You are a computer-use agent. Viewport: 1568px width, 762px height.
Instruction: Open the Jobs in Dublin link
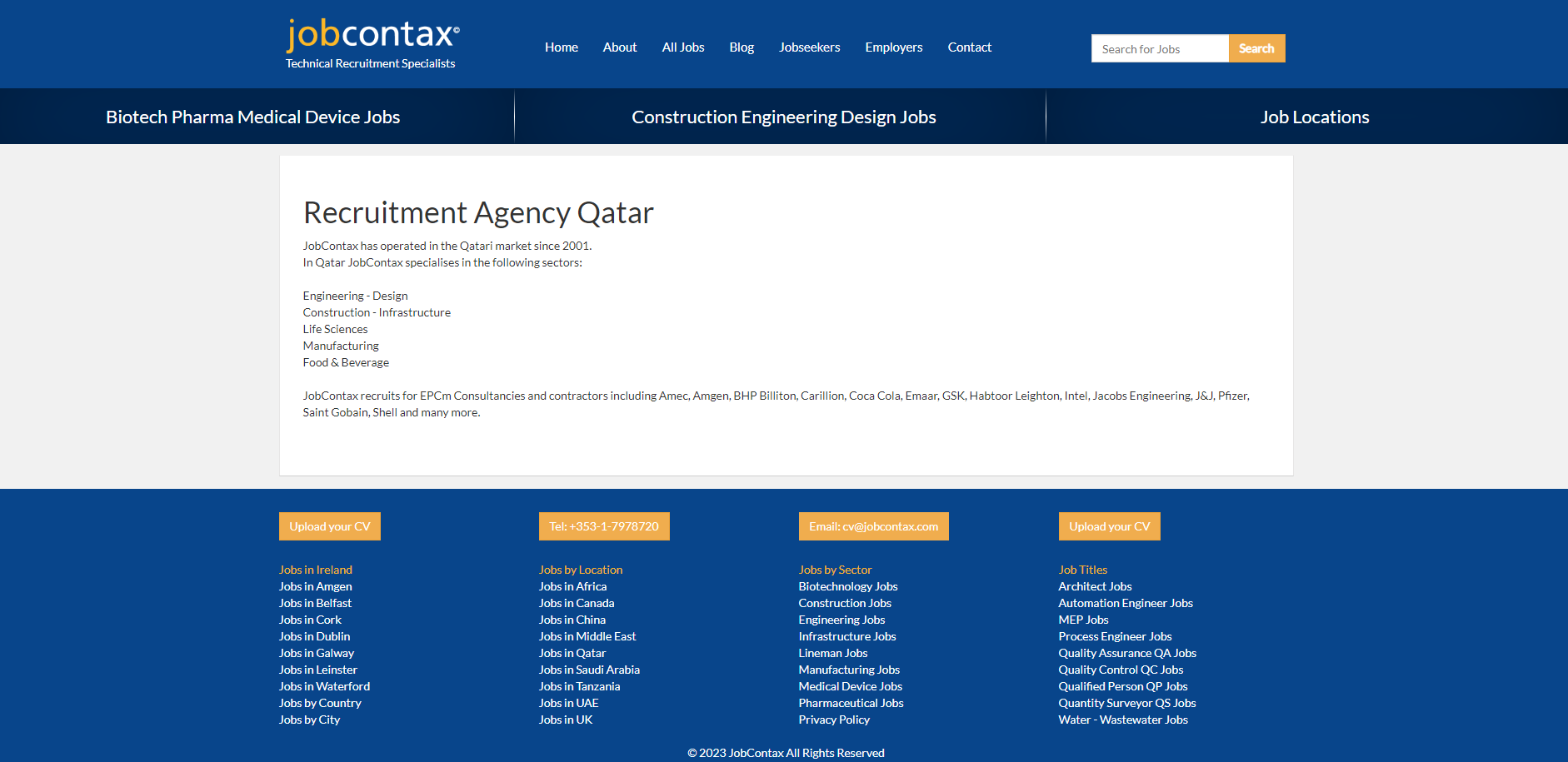pyautogui.click(x=315, y=636)
